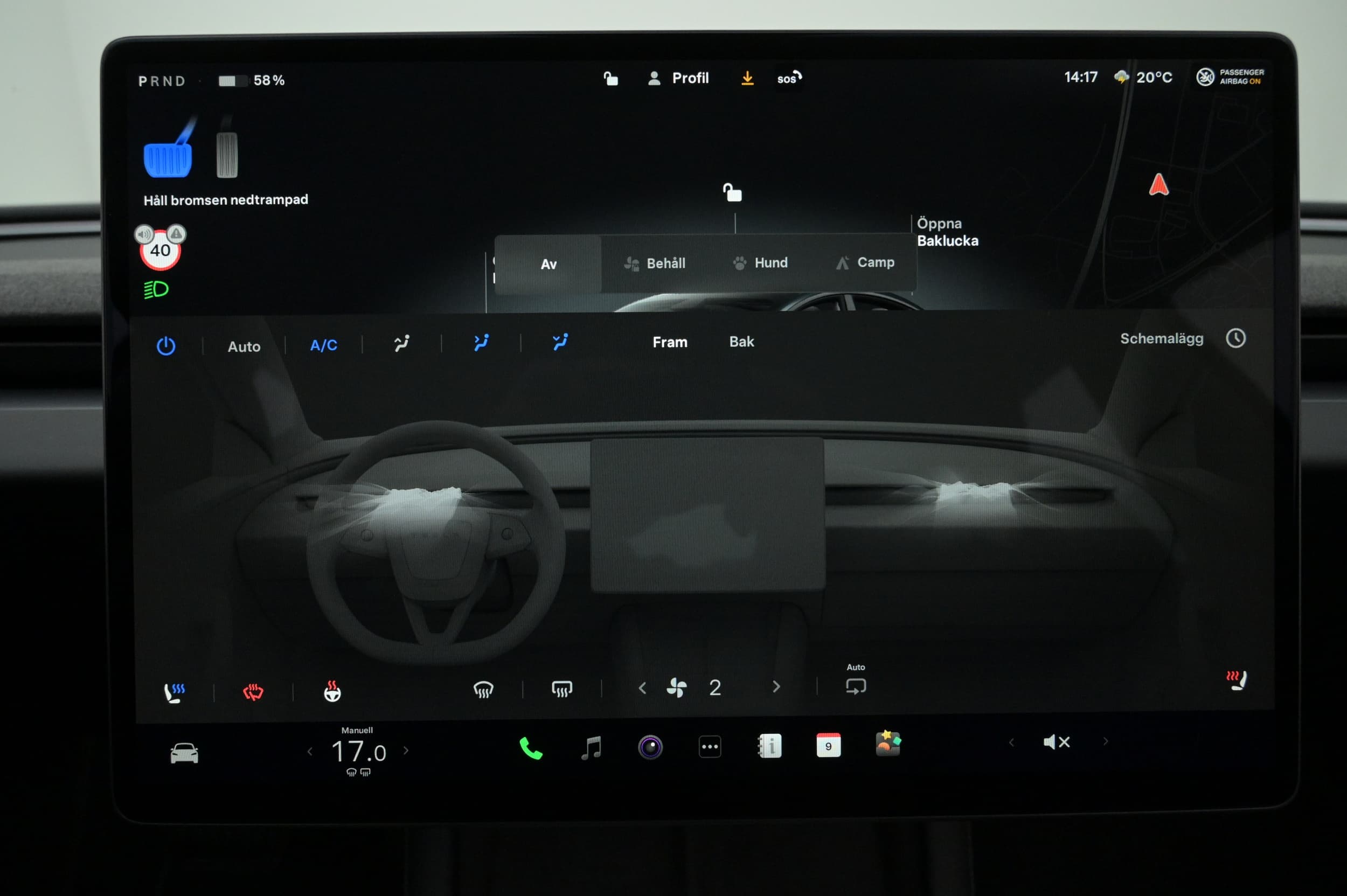Image resolution: width=1347 pixels, height=896 pixels.
Task: Select Hund dog mode
Action: tap(760, 263)
